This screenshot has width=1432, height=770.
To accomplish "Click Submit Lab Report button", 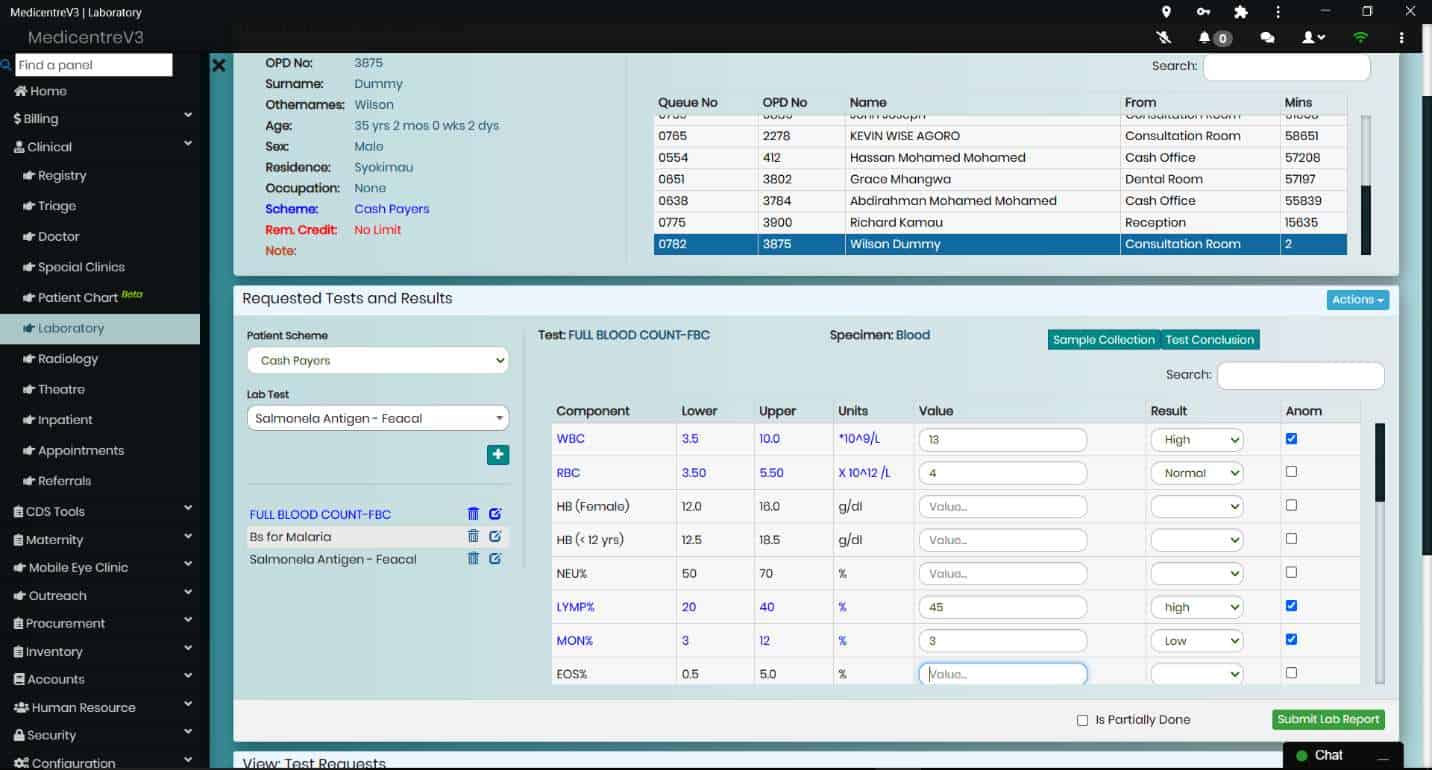I will tap(1329, 719).
